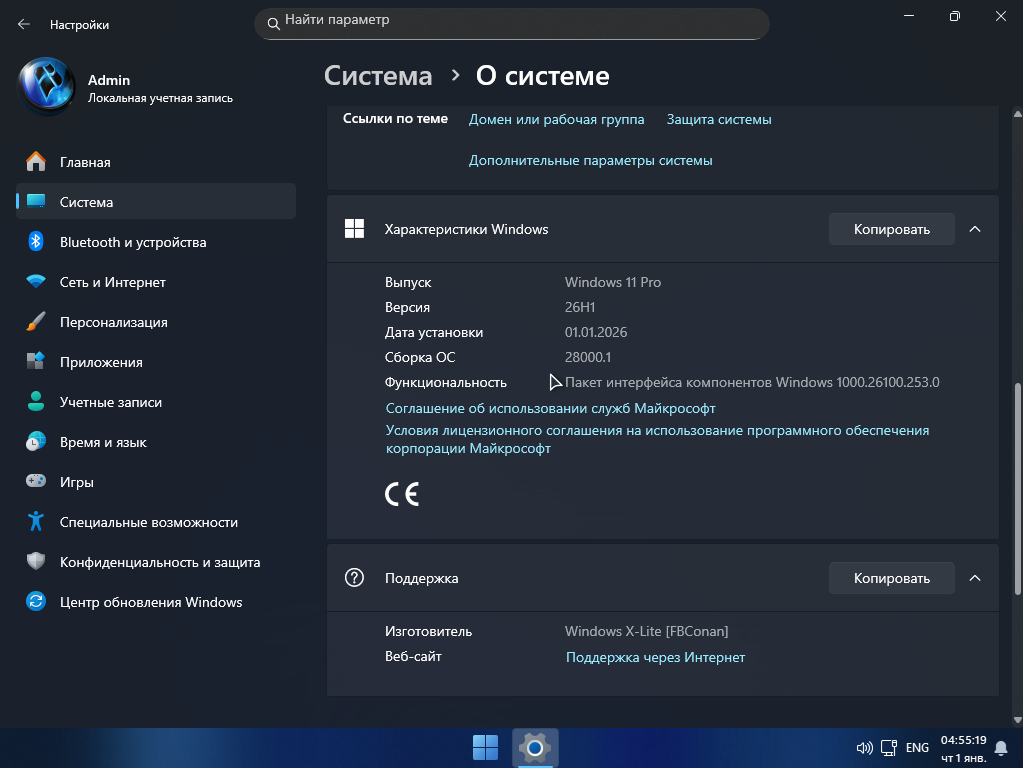Open Специальные возможности in the sidebar
This screenshot has width=1023, height=768.
(x=156, y=522)
